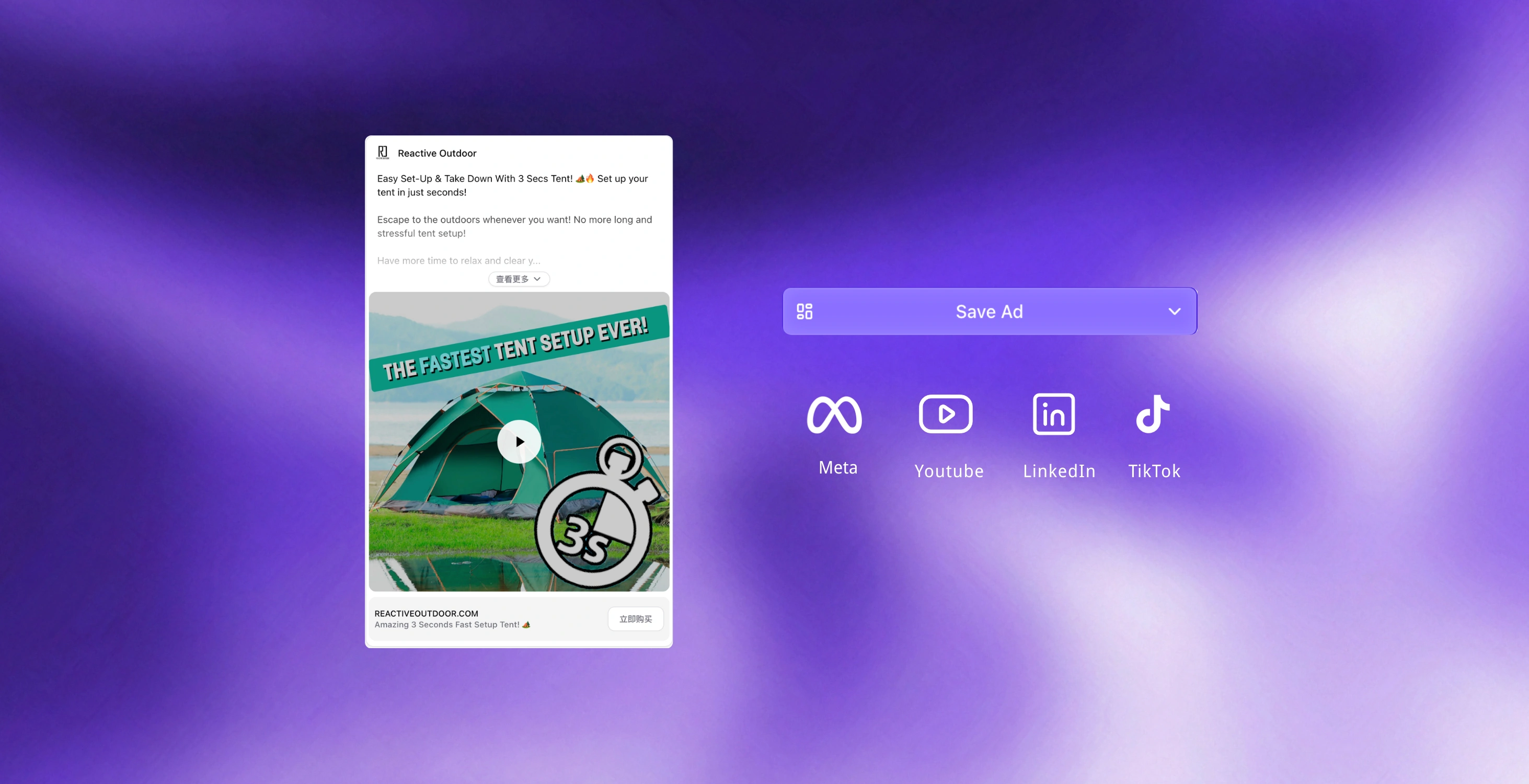Open the REACTIVEOUTDOOR.COM link
The image size is (1529, 784).
pos(427,613)
